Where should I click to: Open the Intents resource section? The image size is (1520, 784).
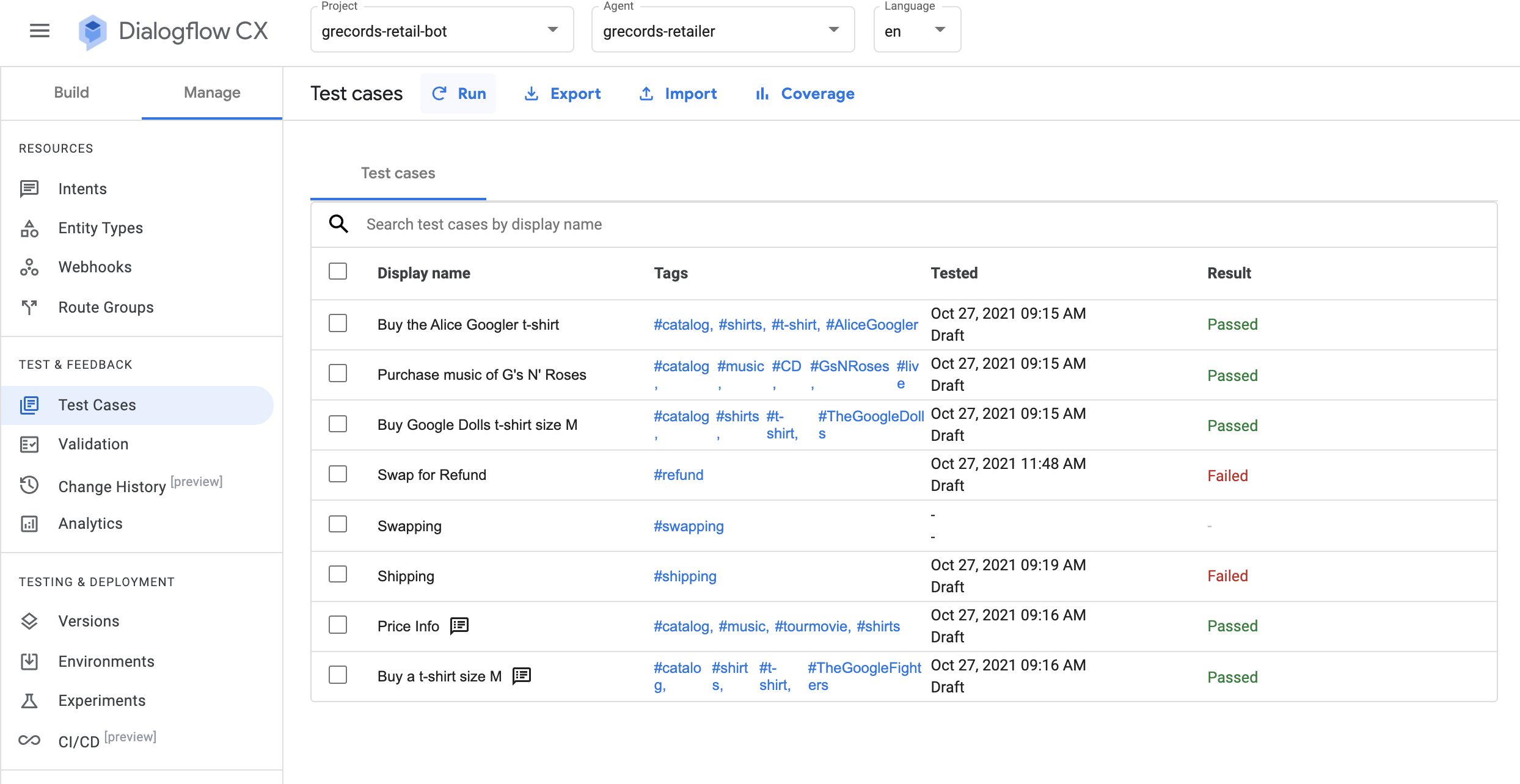coord(82,188)
